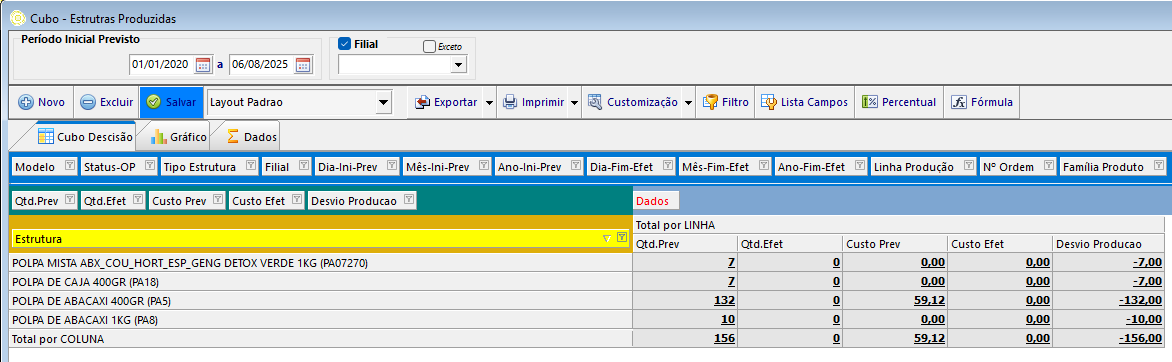
Task: Click the Custo Efet column header
Action: pos(1000,243)
